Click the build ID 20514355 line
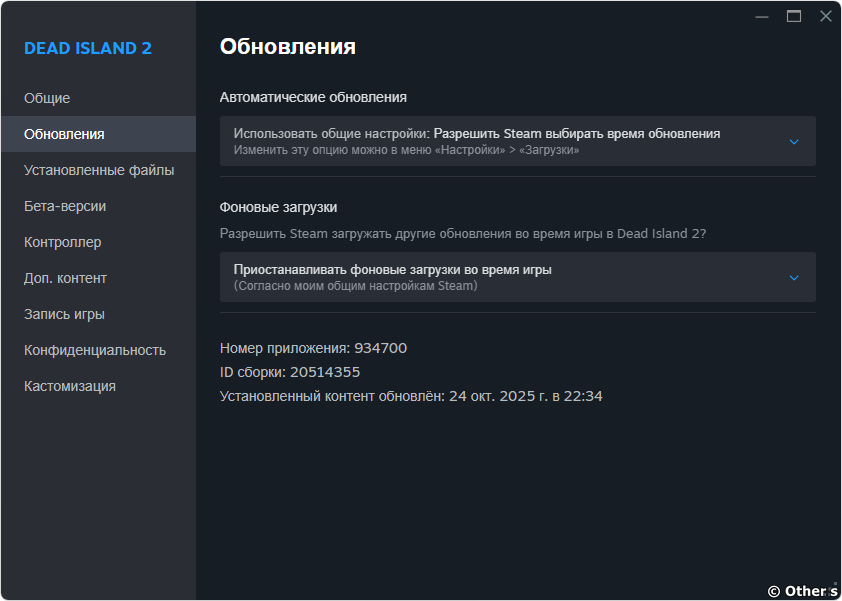This screenshot has width=842, height=601. (x=290, y=372)
